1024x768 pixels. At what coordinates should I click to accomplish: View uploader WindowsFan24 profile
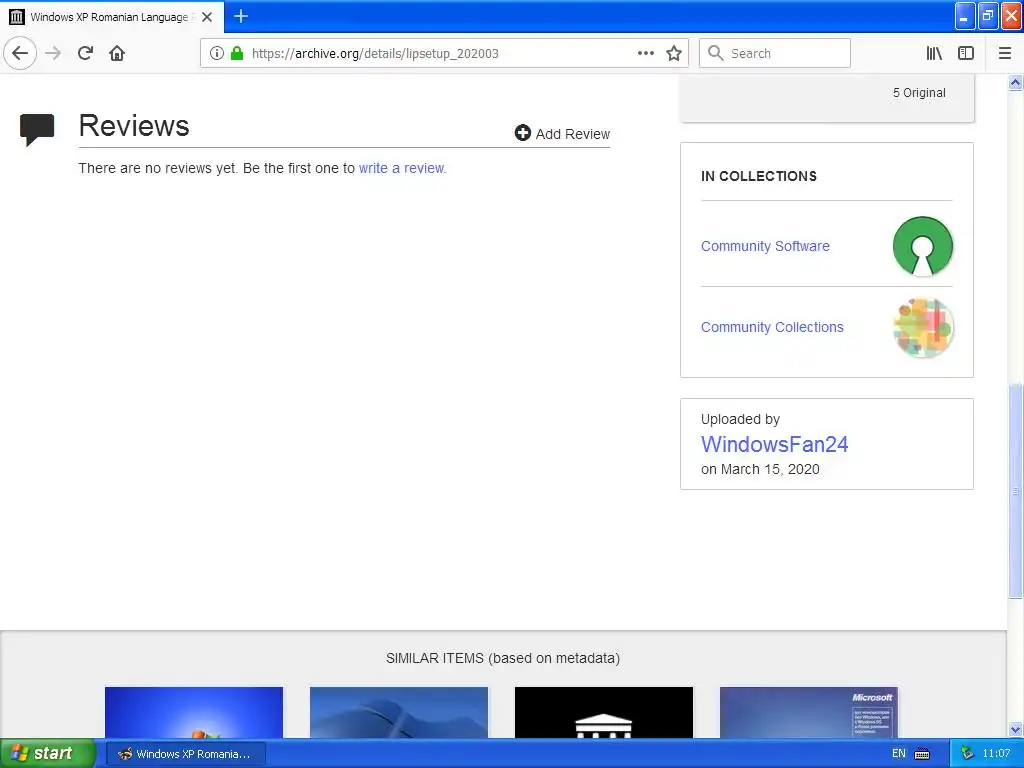click(x=774, y=444)
